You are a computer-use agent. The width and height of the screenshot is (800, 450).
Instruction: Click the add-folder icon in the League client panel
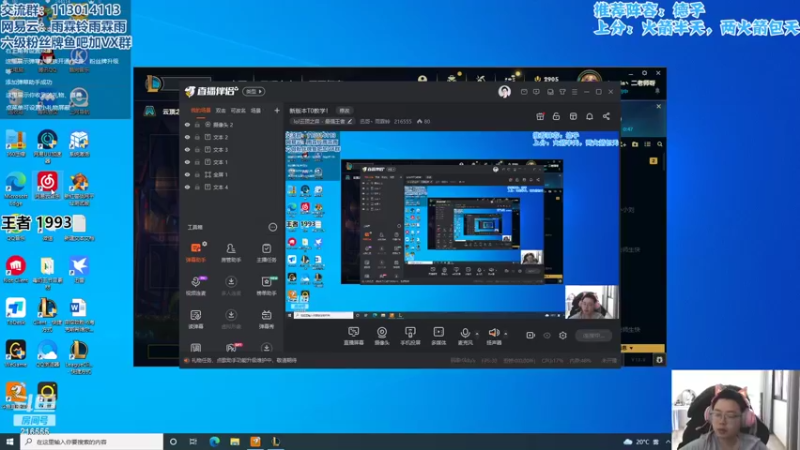click(x=635, y=144)
